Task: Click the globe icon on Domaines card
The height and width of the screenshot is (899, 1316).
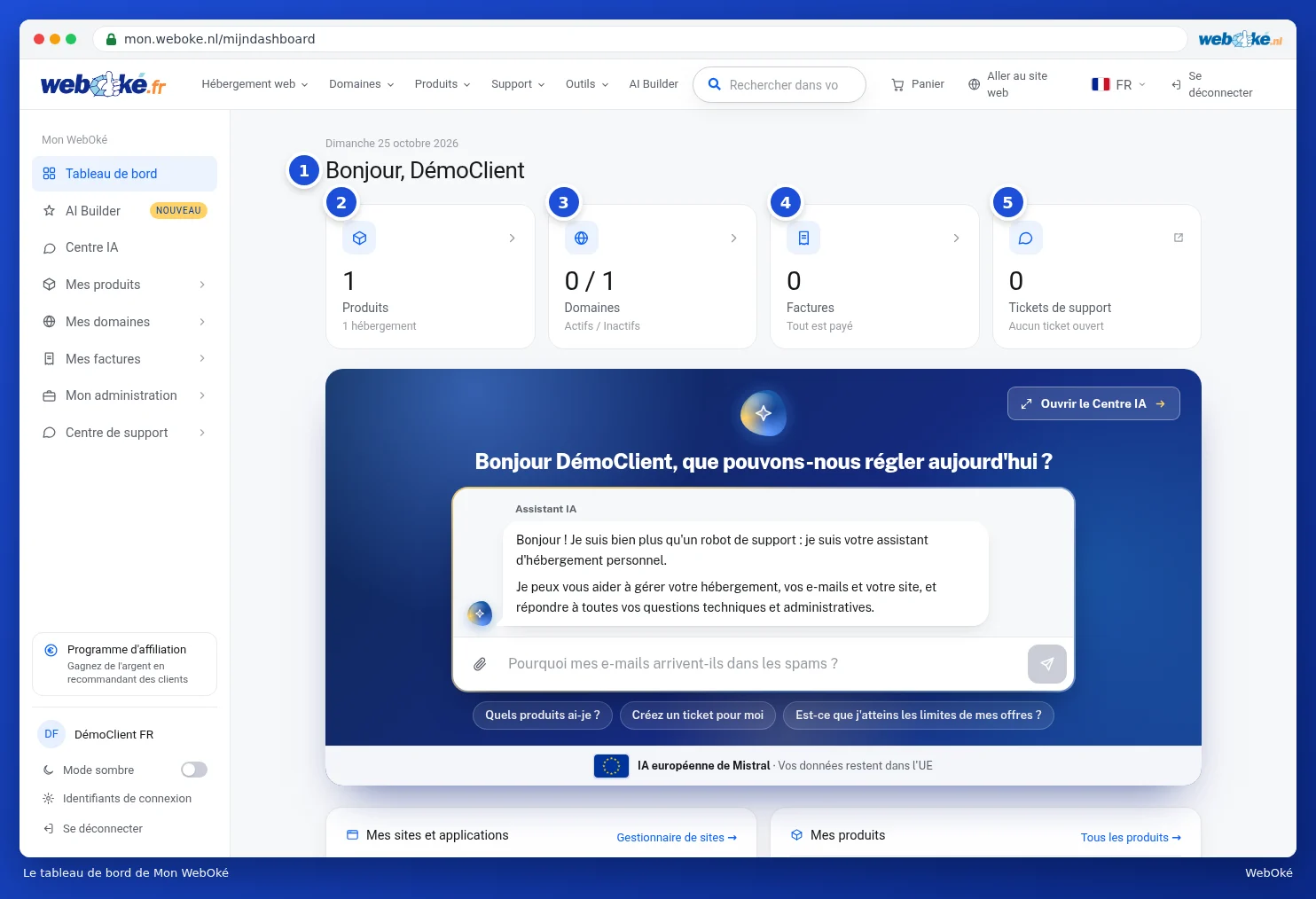Action: click(582, 238)
